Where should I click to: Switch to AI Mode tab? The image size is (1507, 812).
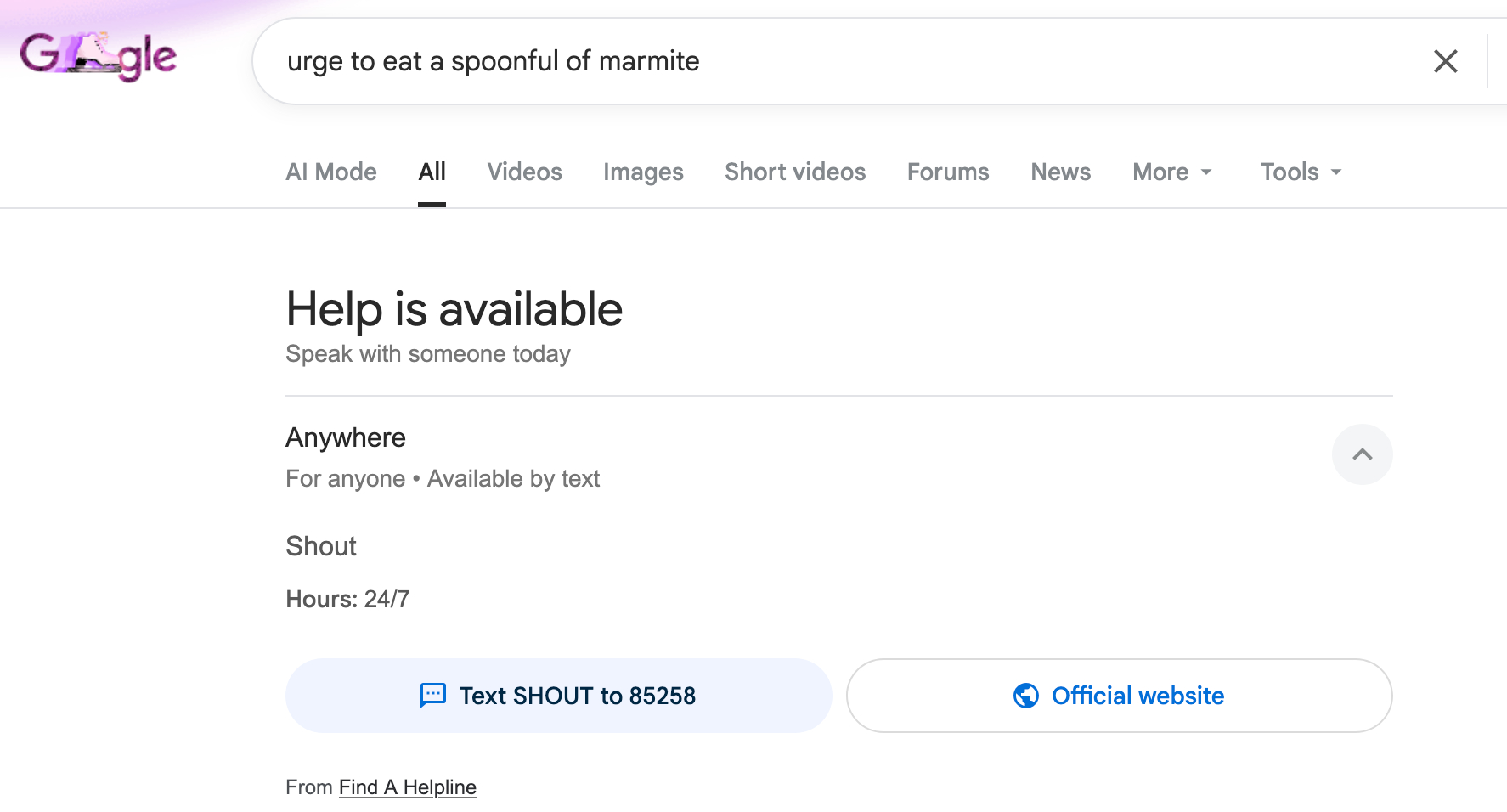click(x=331, y=172)
